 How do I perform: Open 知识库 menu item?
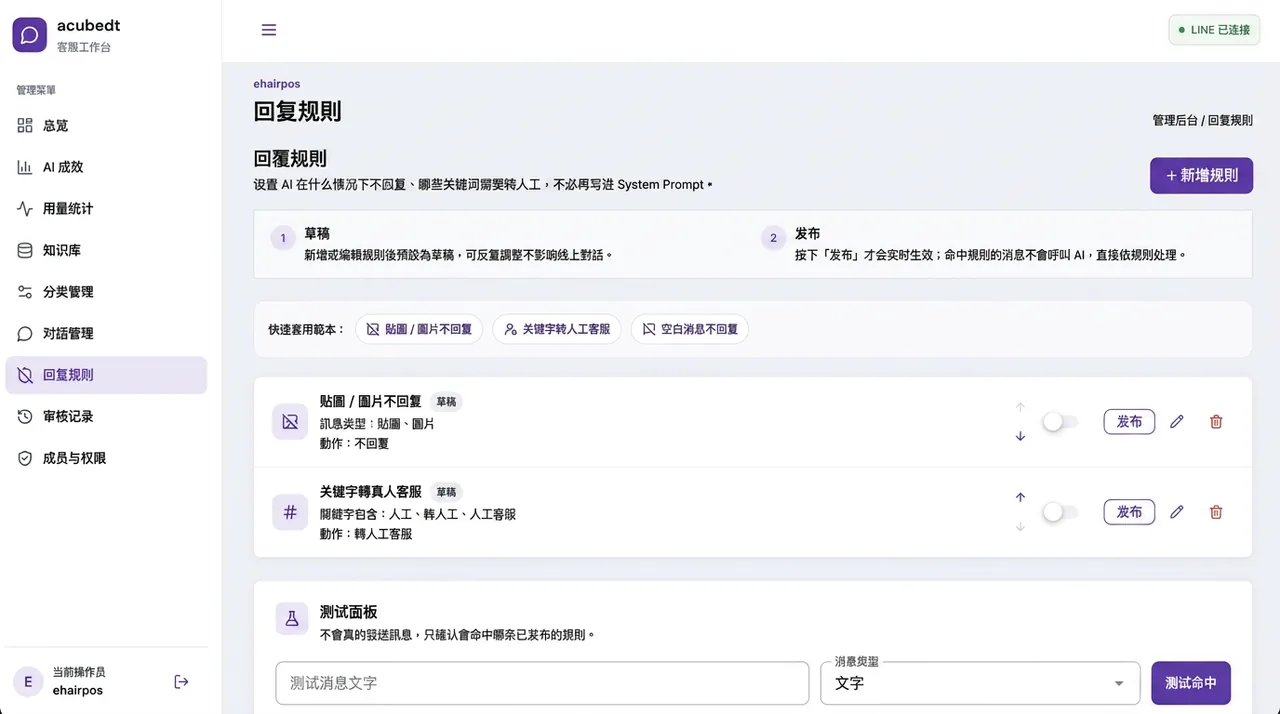click(x=106, y=250)
